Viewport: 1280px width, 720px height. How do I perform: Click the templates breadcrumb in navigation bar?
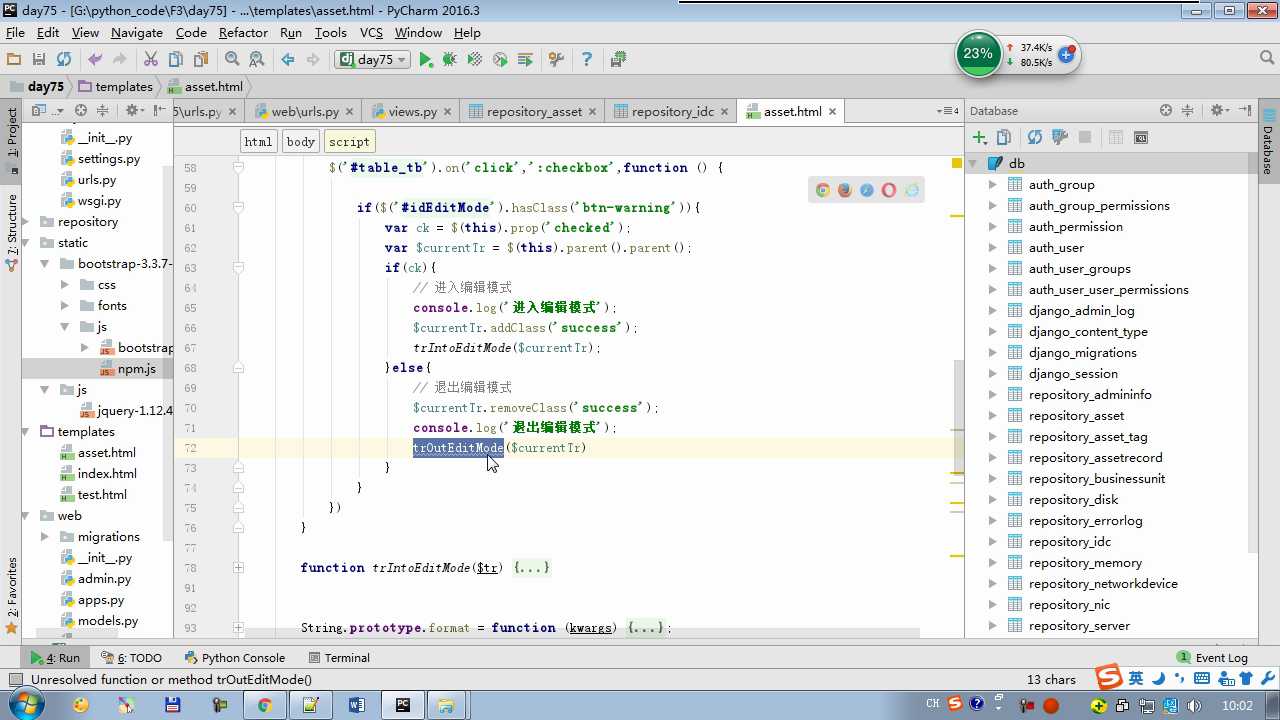(x=115, y=87)
